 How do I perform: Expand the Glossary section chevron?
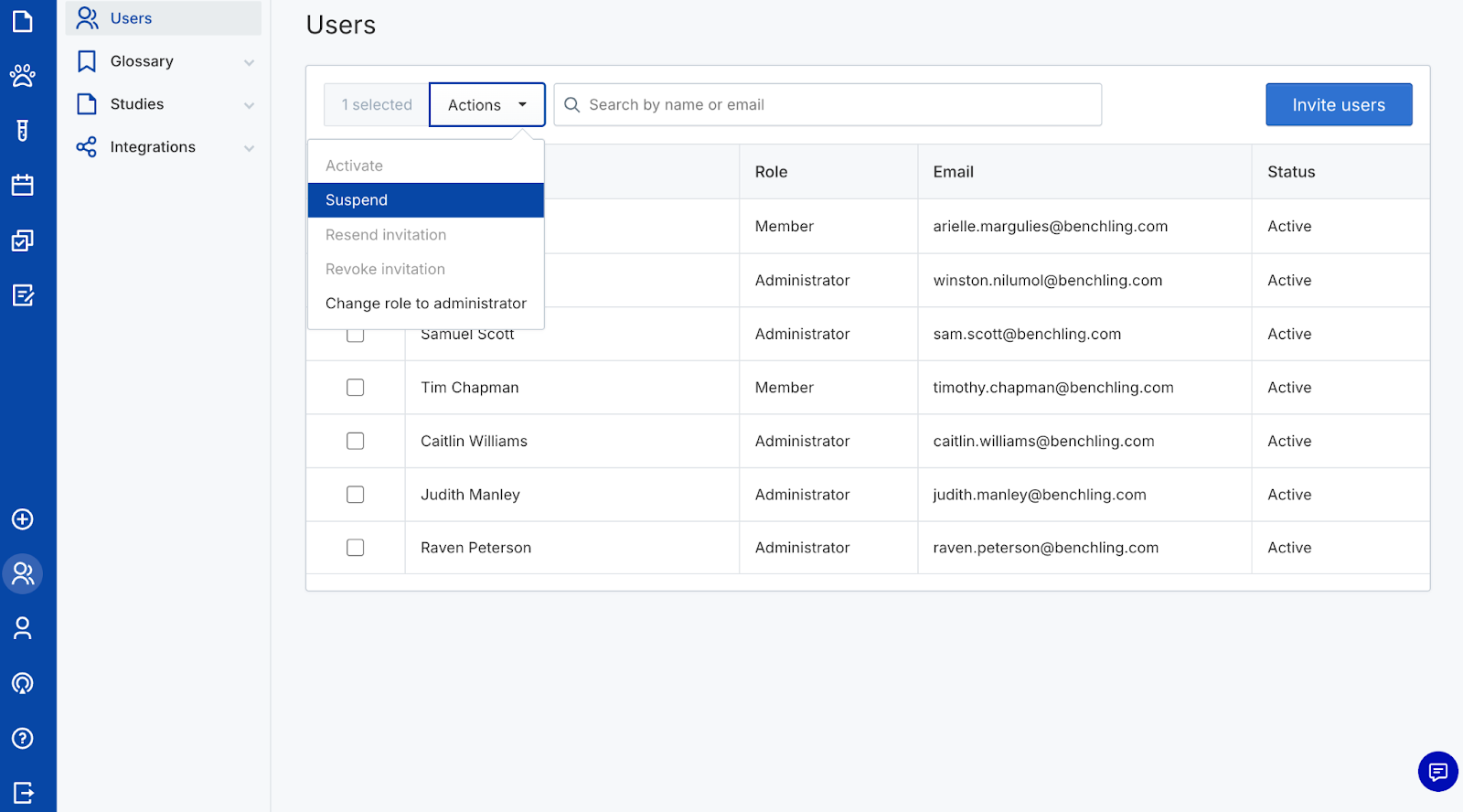tap(249, 62)
